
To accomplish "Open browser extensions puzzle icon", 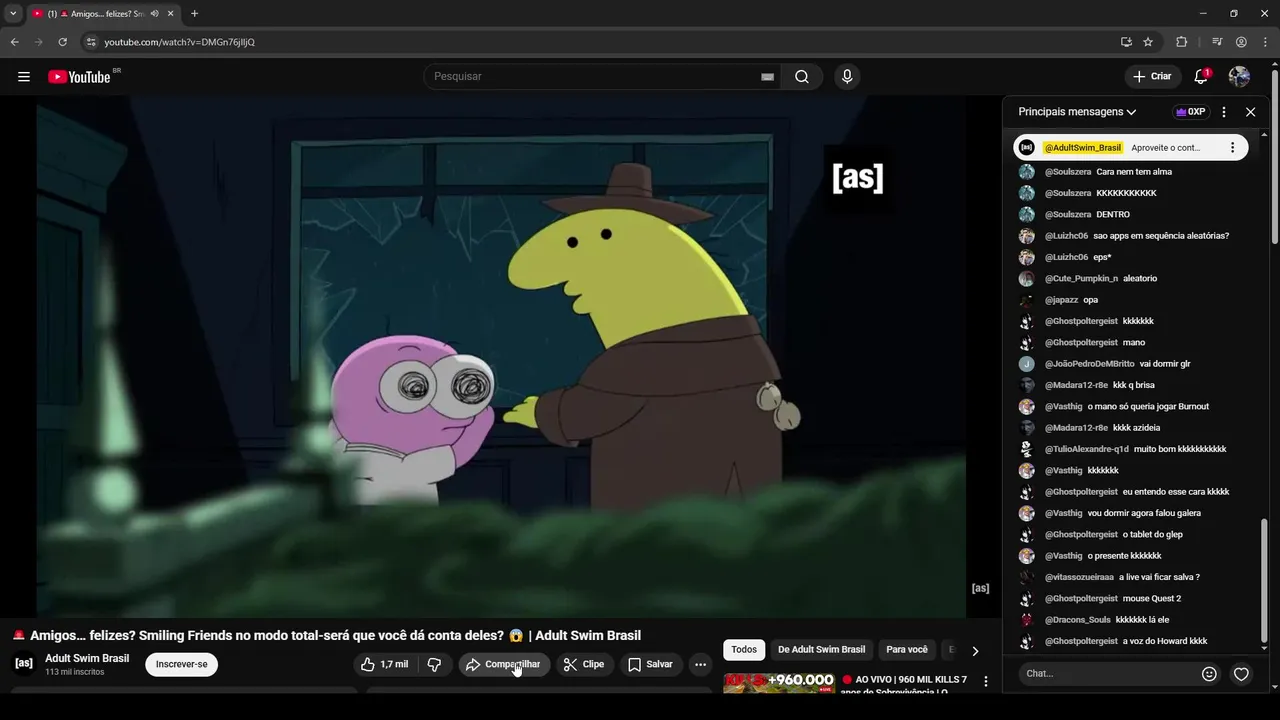I will (x=1181, y=42).
